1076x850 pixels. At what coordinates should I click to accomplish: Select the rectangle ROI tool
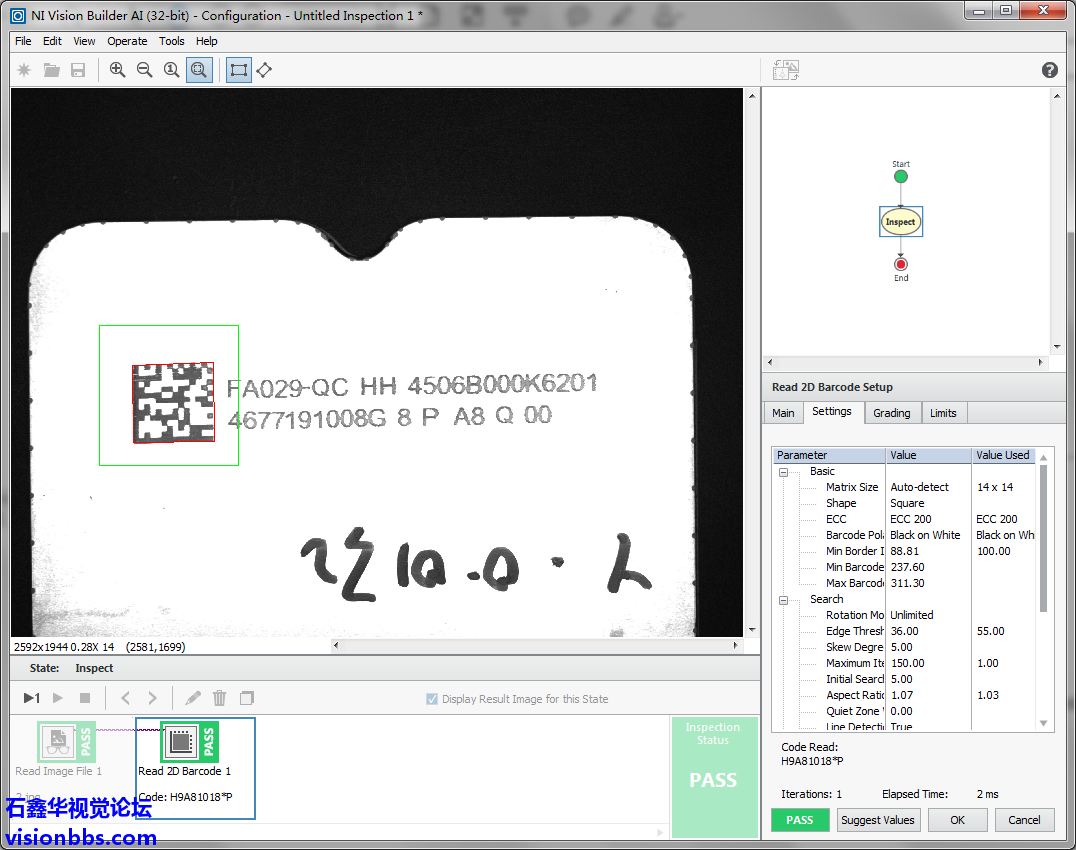[x=239, y=70]
